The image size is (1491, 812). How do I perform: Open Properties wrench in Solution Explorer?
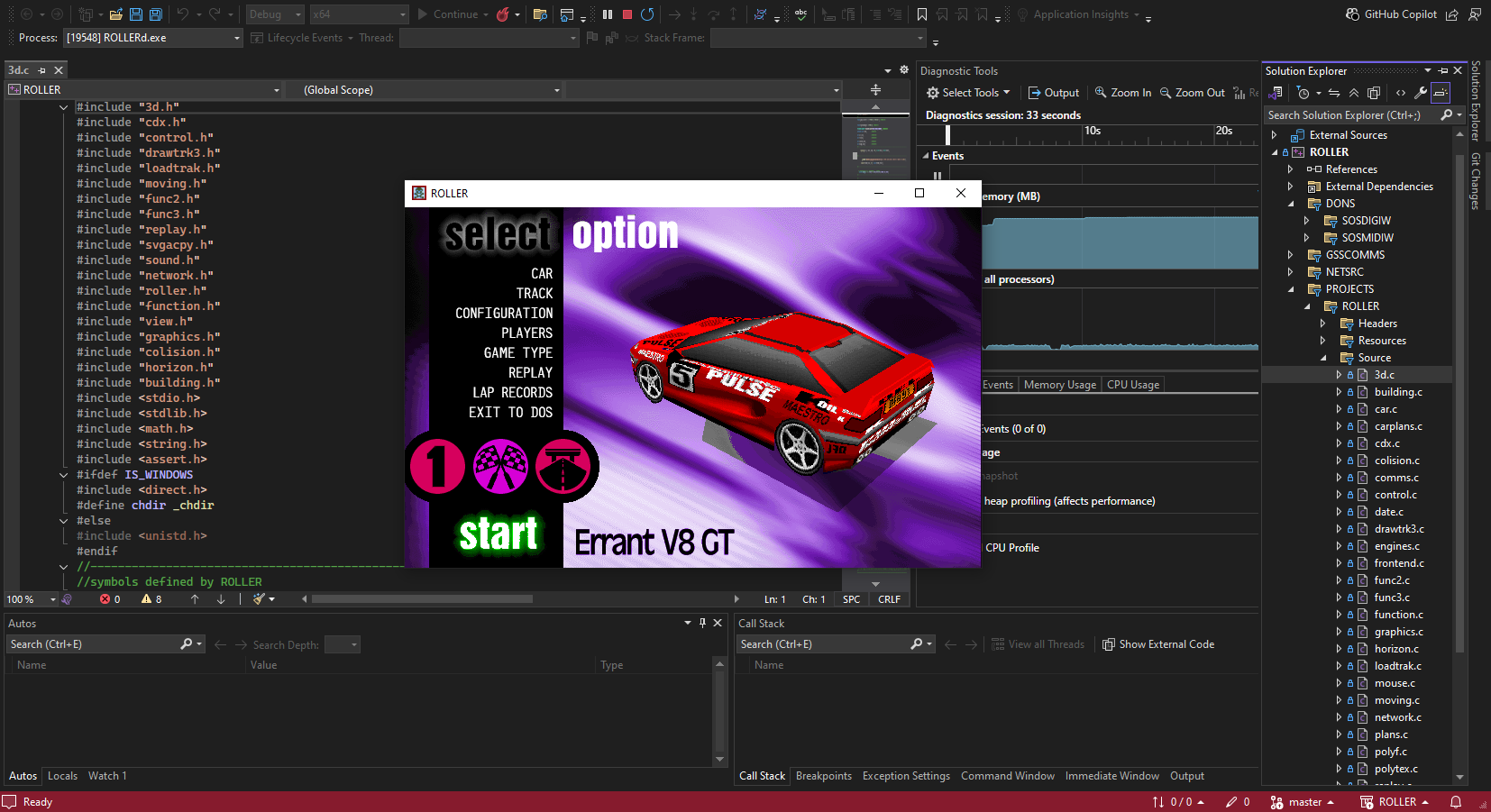click(x=1421, y=93)
